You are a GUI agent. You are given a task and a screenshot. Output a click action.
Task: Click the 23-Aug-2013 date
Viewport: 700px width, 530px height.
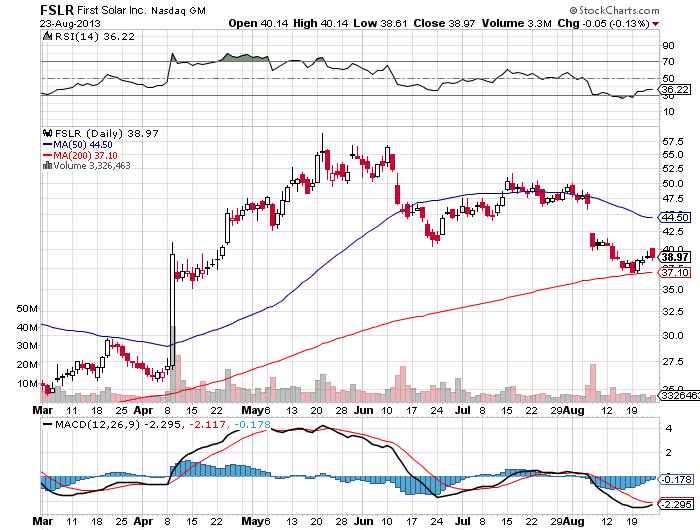pyautogui.click(x=70, y=24)
